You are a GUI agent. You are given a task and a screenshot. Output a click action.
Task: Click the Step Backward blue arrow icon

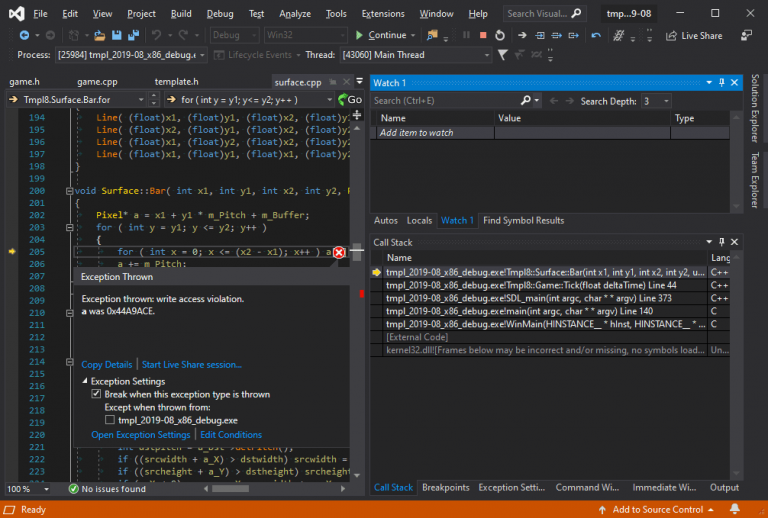coord(596,35)
